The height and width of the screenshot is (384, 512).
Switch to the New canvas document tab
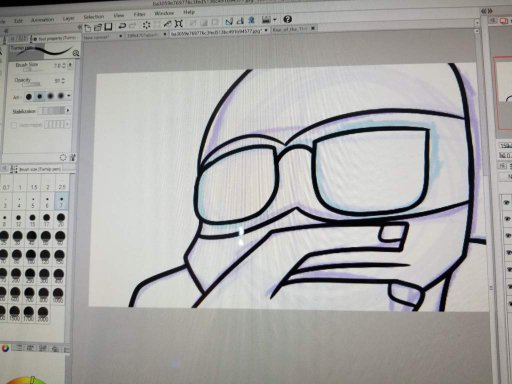tap(96, 37)
